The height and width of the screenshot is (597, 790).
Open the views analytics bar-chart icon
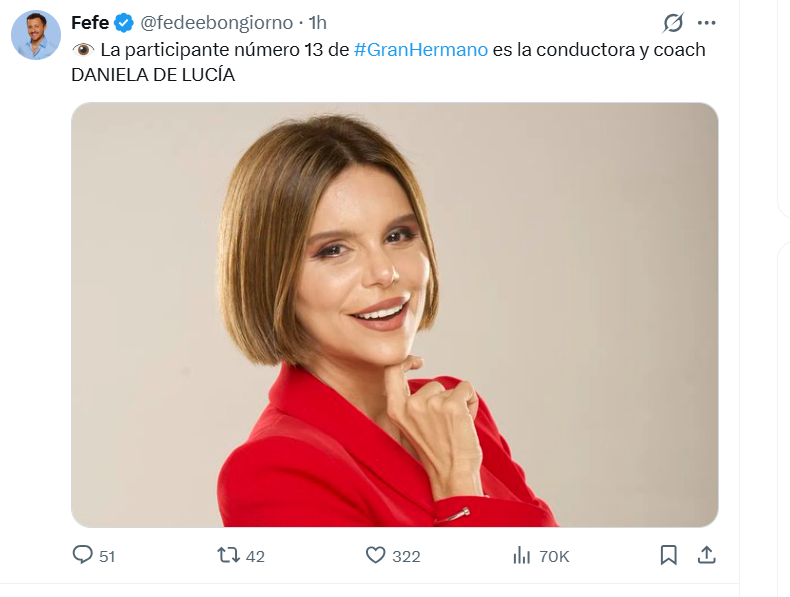521,555
